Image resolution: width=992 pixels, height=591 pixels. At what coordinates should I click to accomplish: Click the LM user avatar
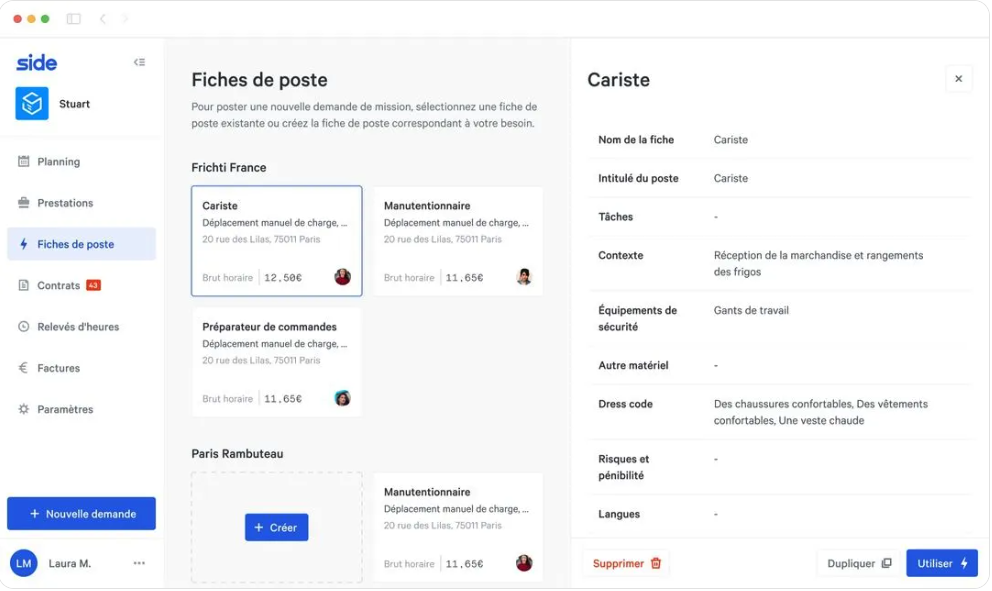[24, 563]
